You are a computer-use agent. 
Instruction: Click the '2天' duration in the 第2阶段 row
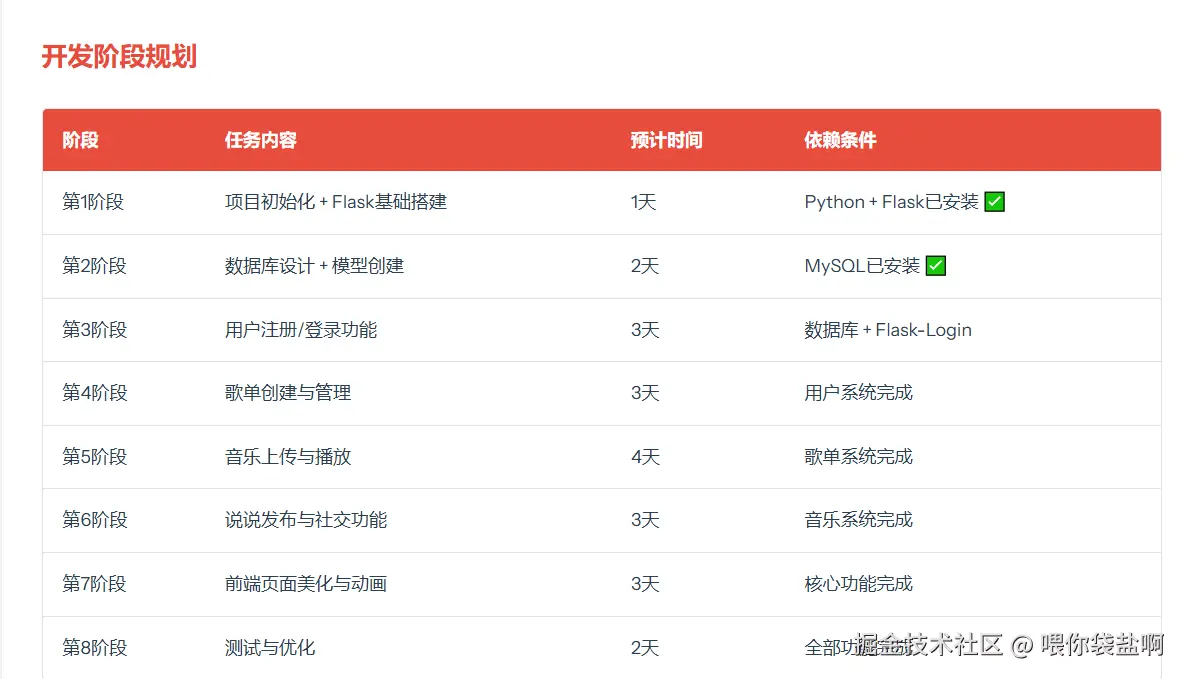click(645, 266)
